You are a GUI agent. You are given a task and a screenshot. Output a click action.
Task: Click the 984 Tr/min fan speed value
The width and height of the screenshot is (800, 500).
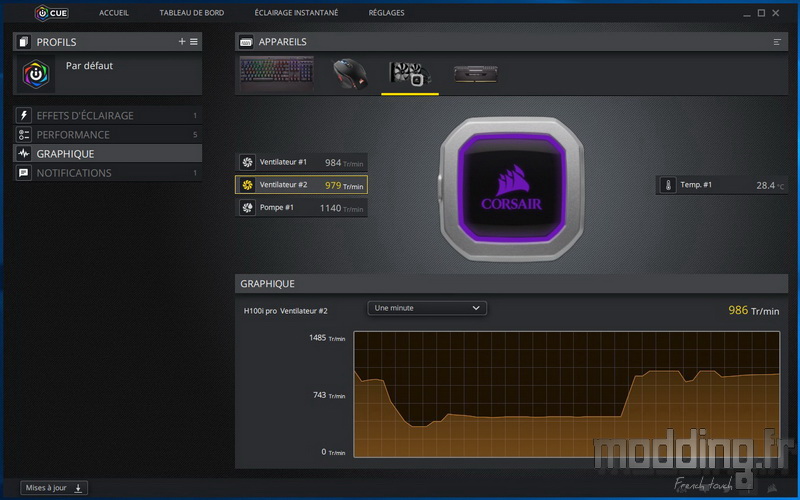point(344,163)
